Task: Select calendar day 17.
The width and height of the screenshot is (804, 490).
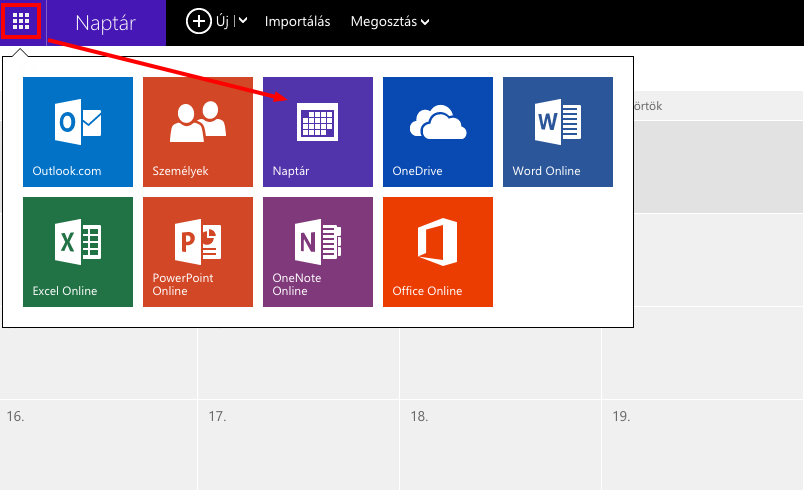Action: 298,444
